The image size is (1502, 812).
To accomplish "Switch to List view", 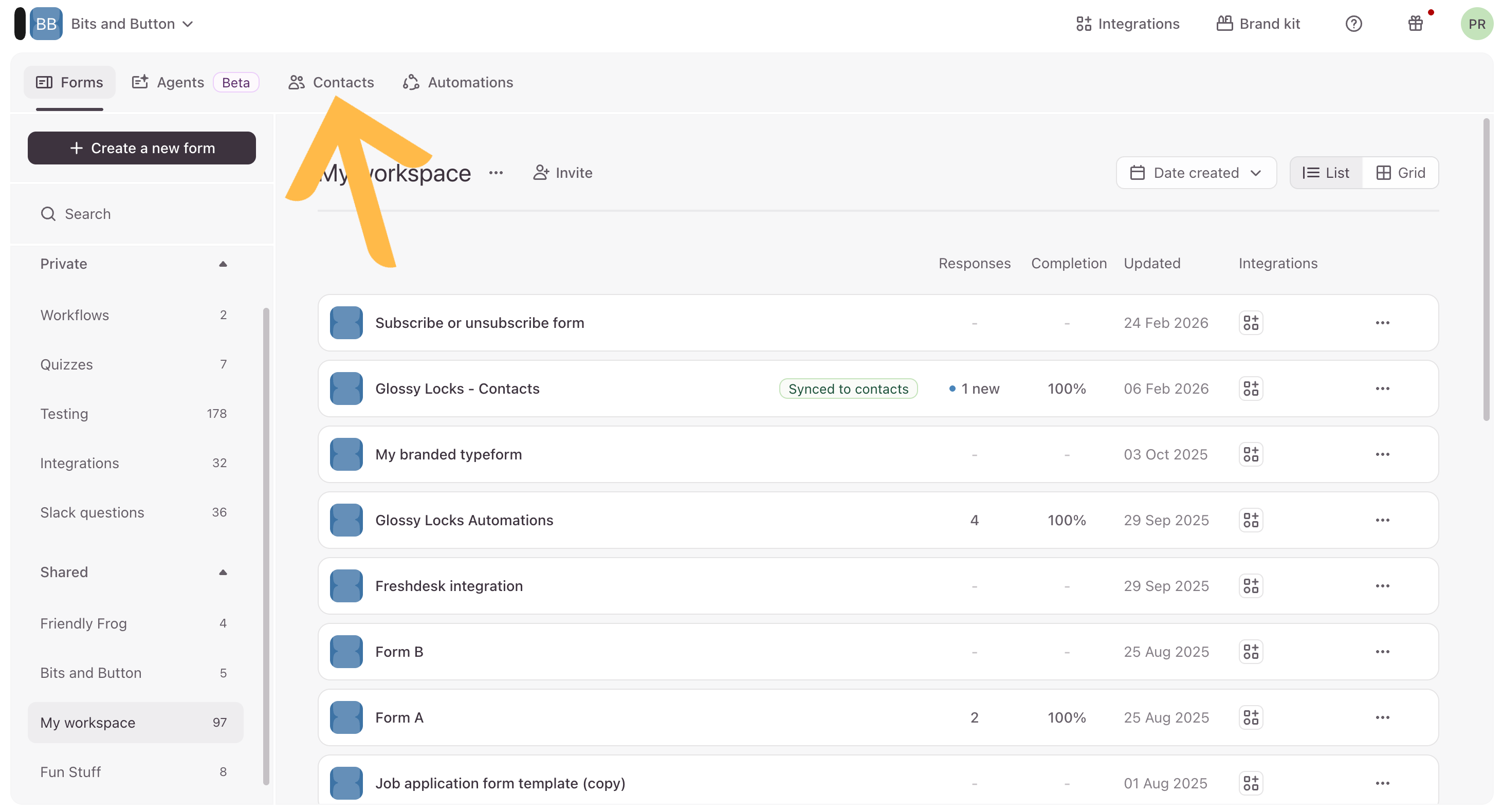I will click(x=1326, y=173).
